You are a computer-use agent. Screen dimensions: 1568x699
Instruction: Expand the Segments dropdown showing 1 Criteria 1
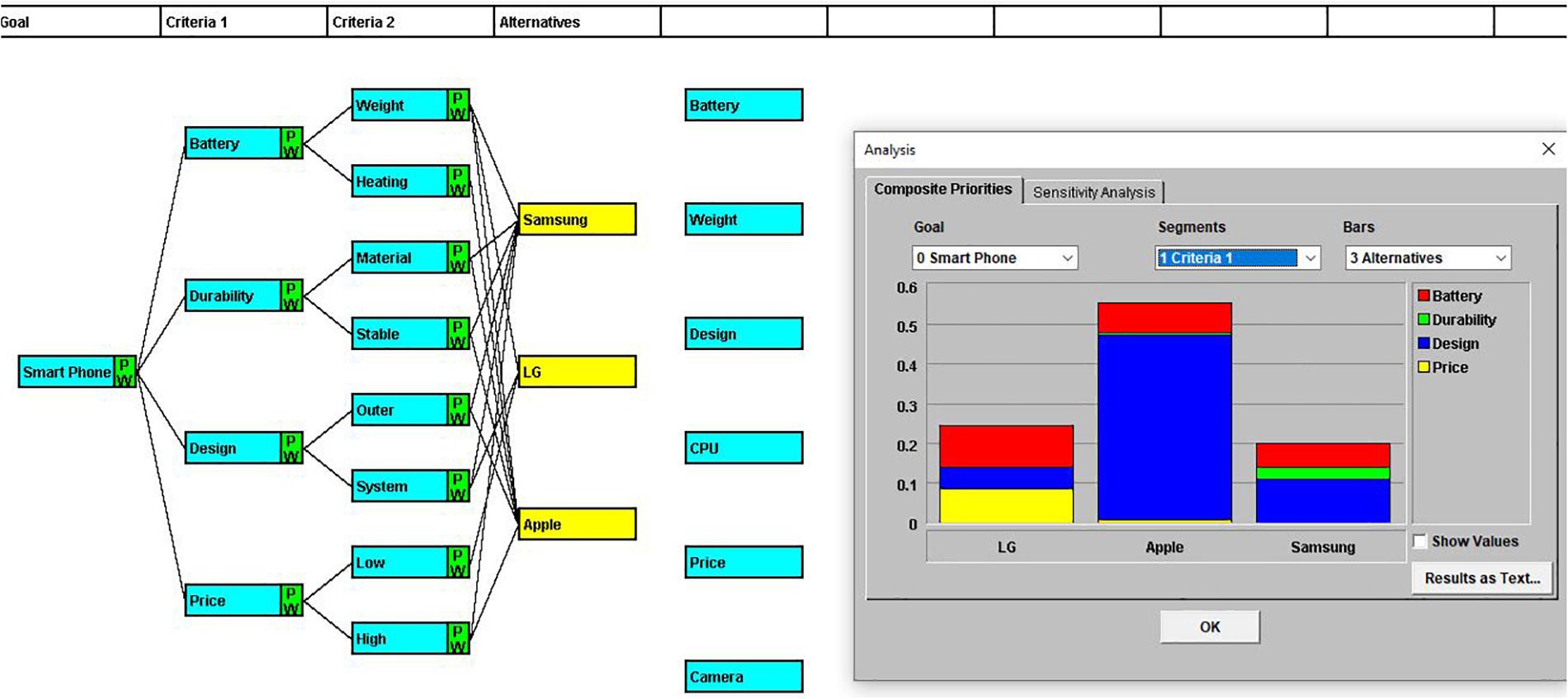[x=1238, y=258]
